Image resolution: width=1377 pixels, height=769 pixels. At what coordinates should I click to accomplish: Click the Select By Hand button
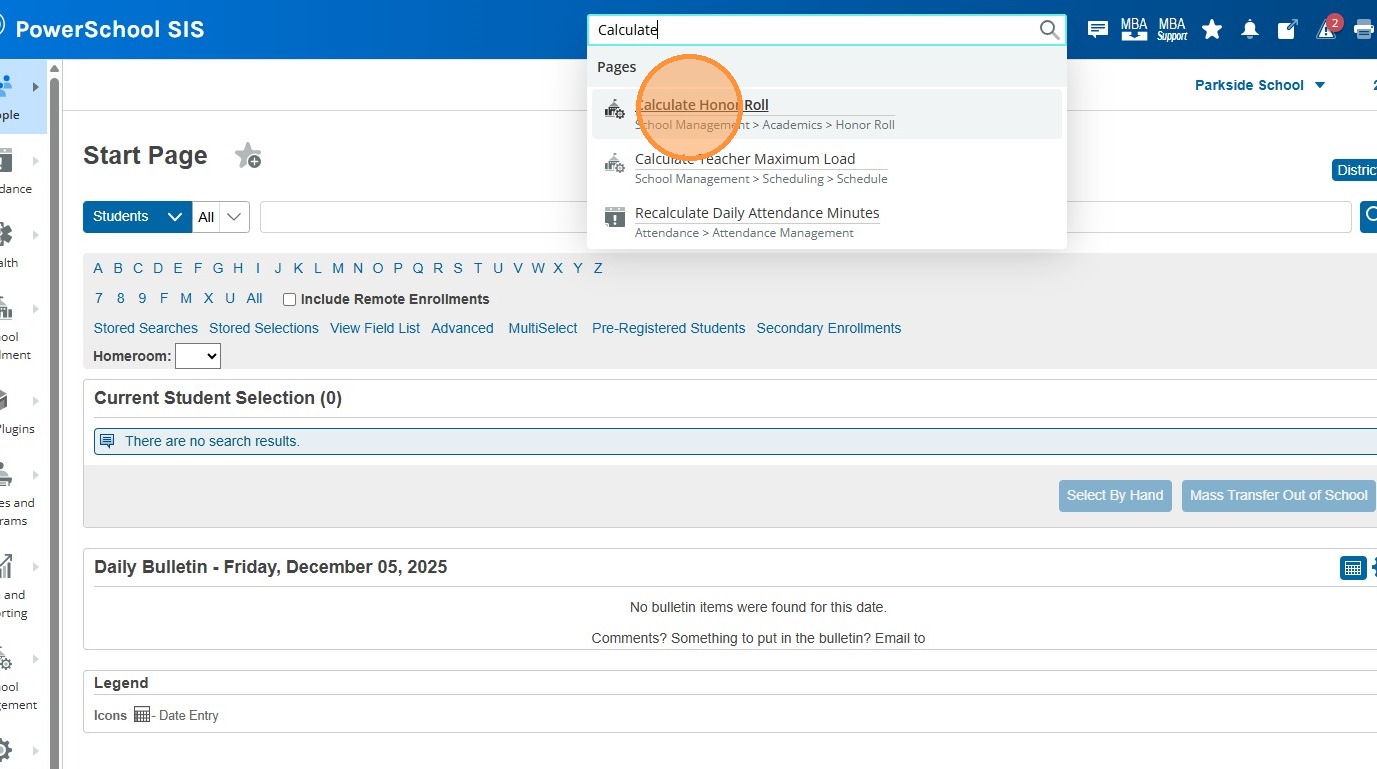tap(1115, 495)
